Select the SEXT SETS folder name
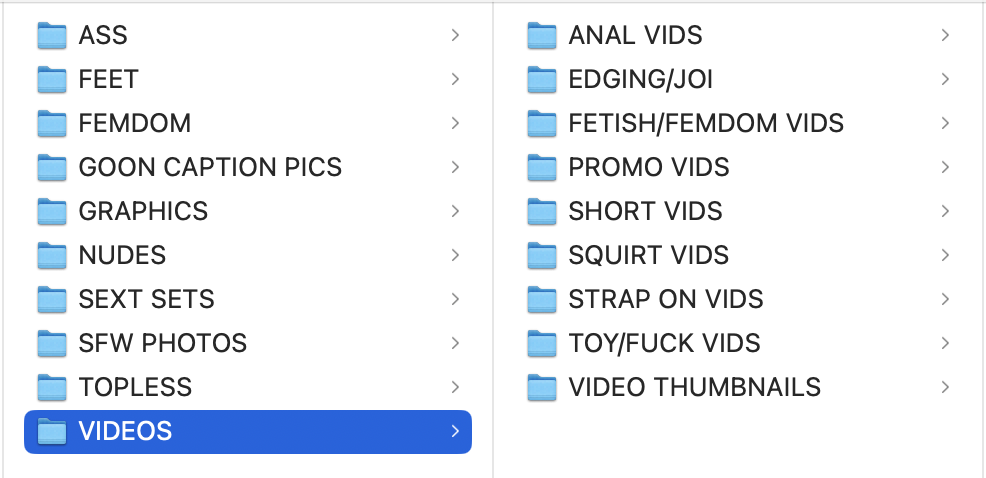 (146, 299)
